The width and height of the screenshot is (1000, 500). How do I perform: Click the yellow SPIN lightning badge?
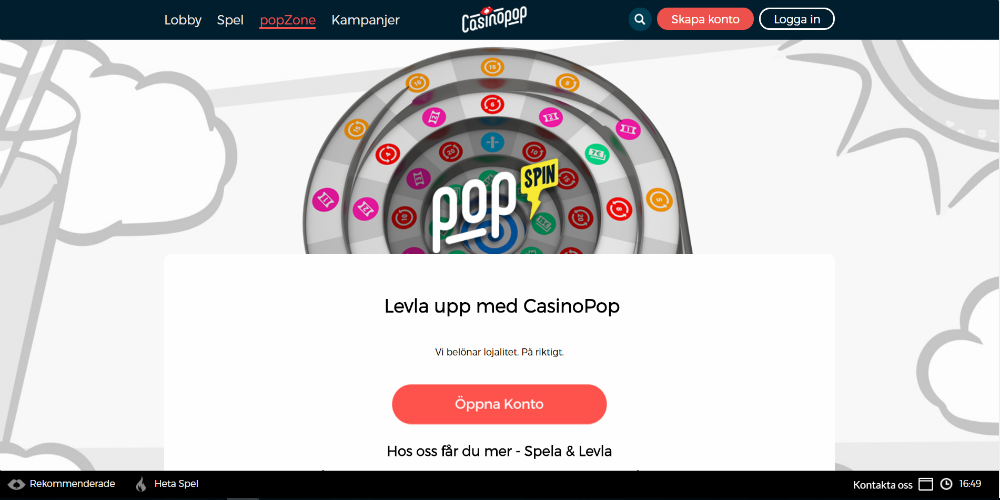[540, 182]
